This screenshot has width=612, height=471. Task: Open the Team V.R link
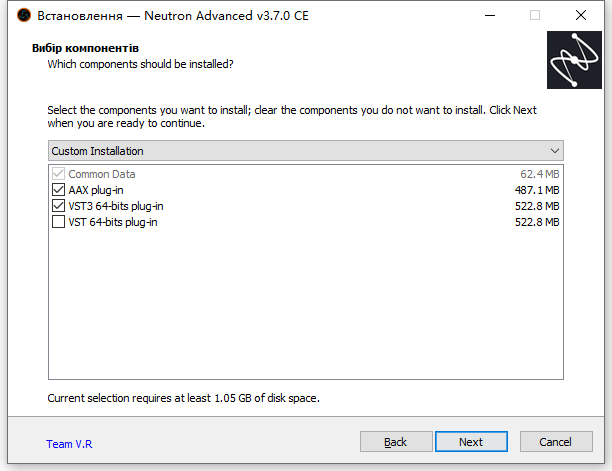[x=69, y=444]
